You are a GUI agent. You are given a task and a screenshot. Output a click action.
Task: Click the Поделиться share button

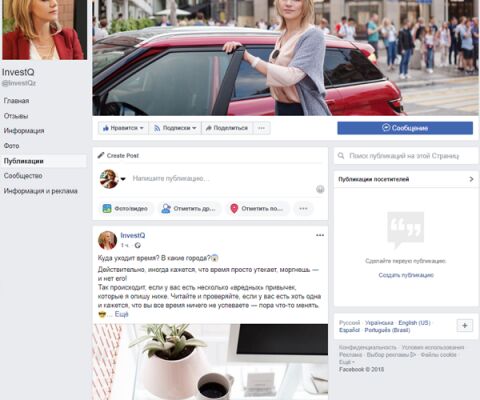[x=227, y=128]
